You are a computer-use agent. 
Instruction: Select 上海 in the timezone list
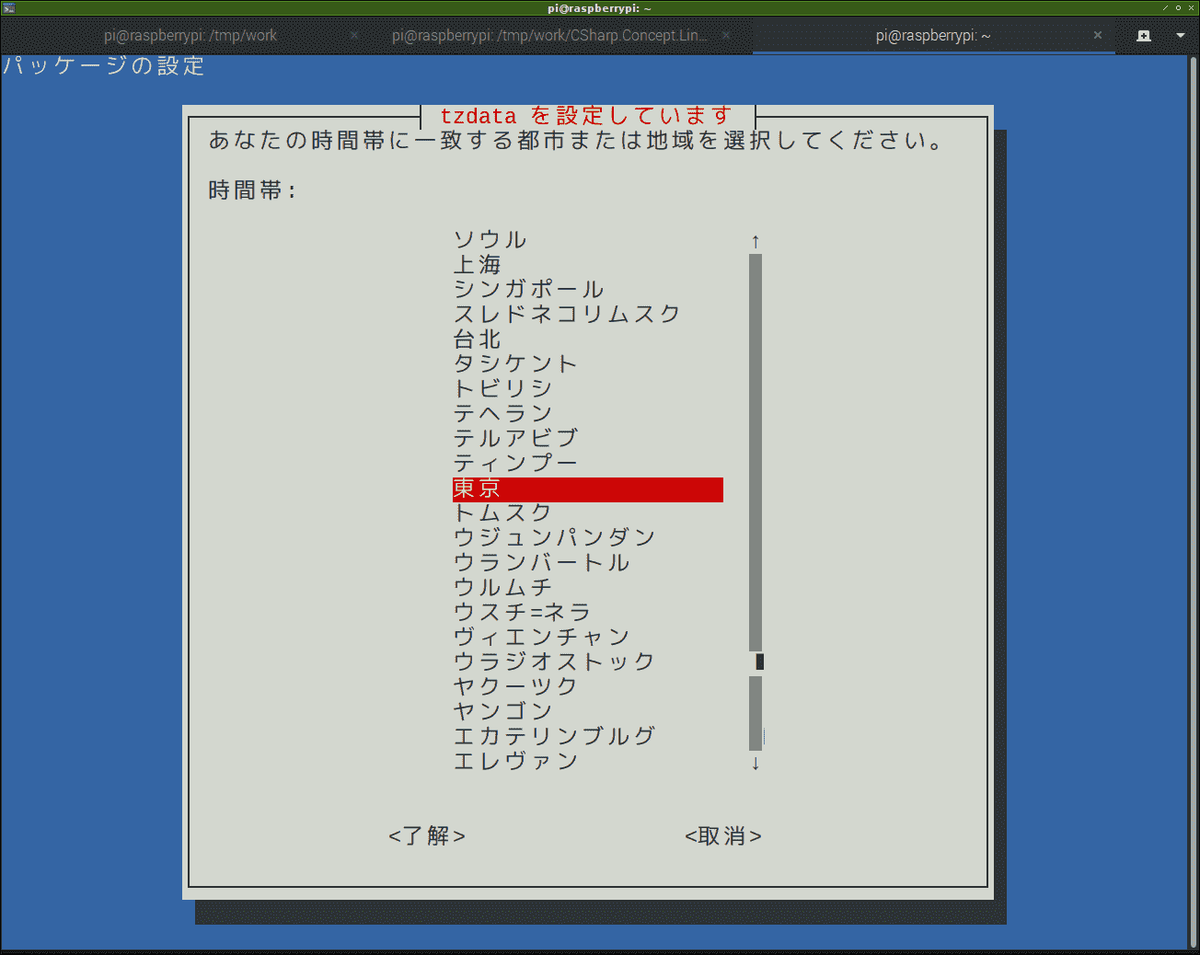tap(478, 265)
